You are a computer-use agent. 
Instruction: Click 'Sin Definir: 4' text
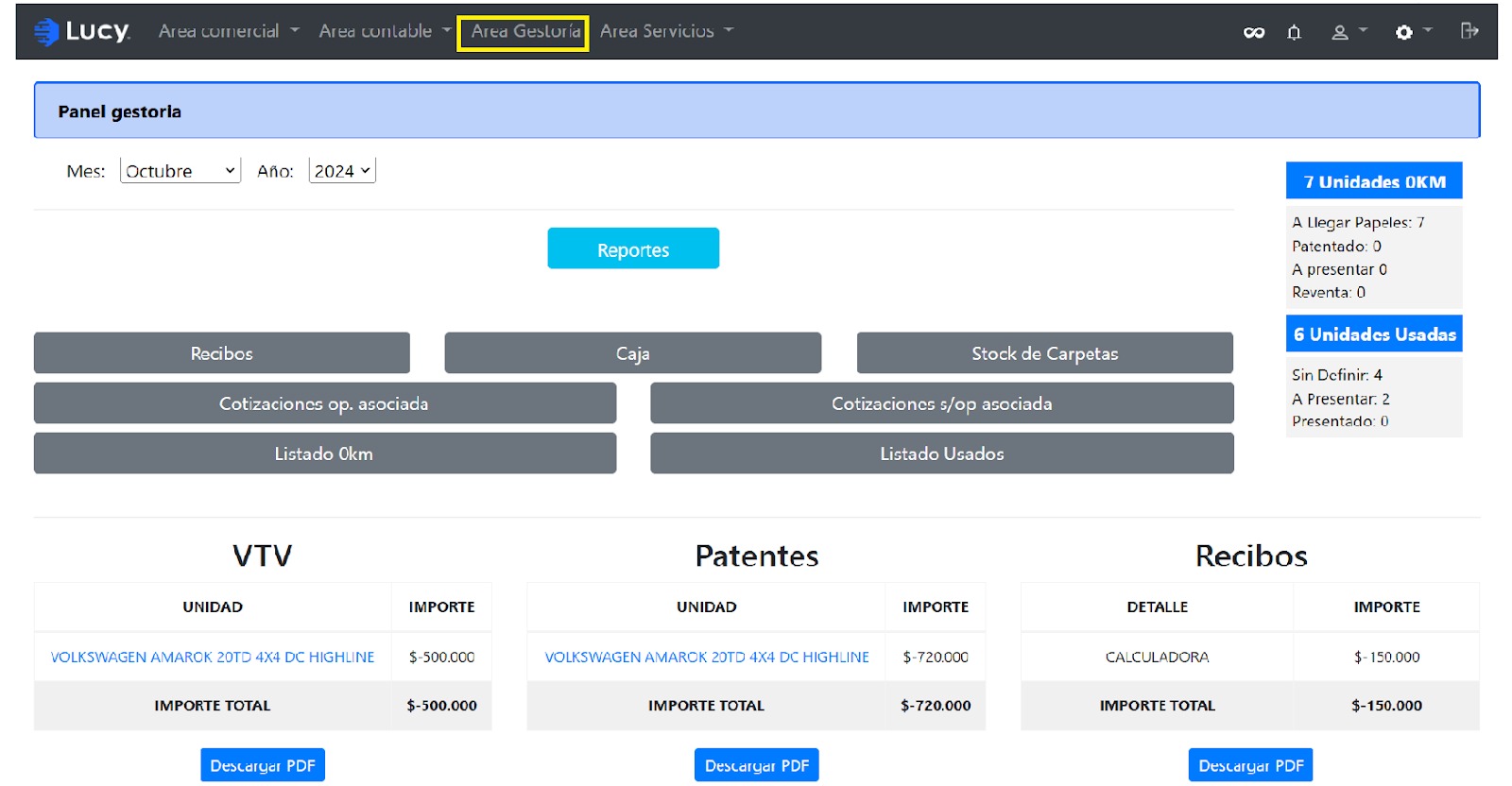point(1337,375)
